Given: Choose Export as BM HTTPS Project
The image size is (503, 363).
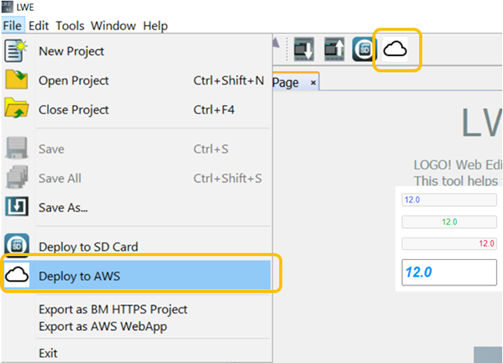Looking at the screenshot, I should (x=113, y=309).
